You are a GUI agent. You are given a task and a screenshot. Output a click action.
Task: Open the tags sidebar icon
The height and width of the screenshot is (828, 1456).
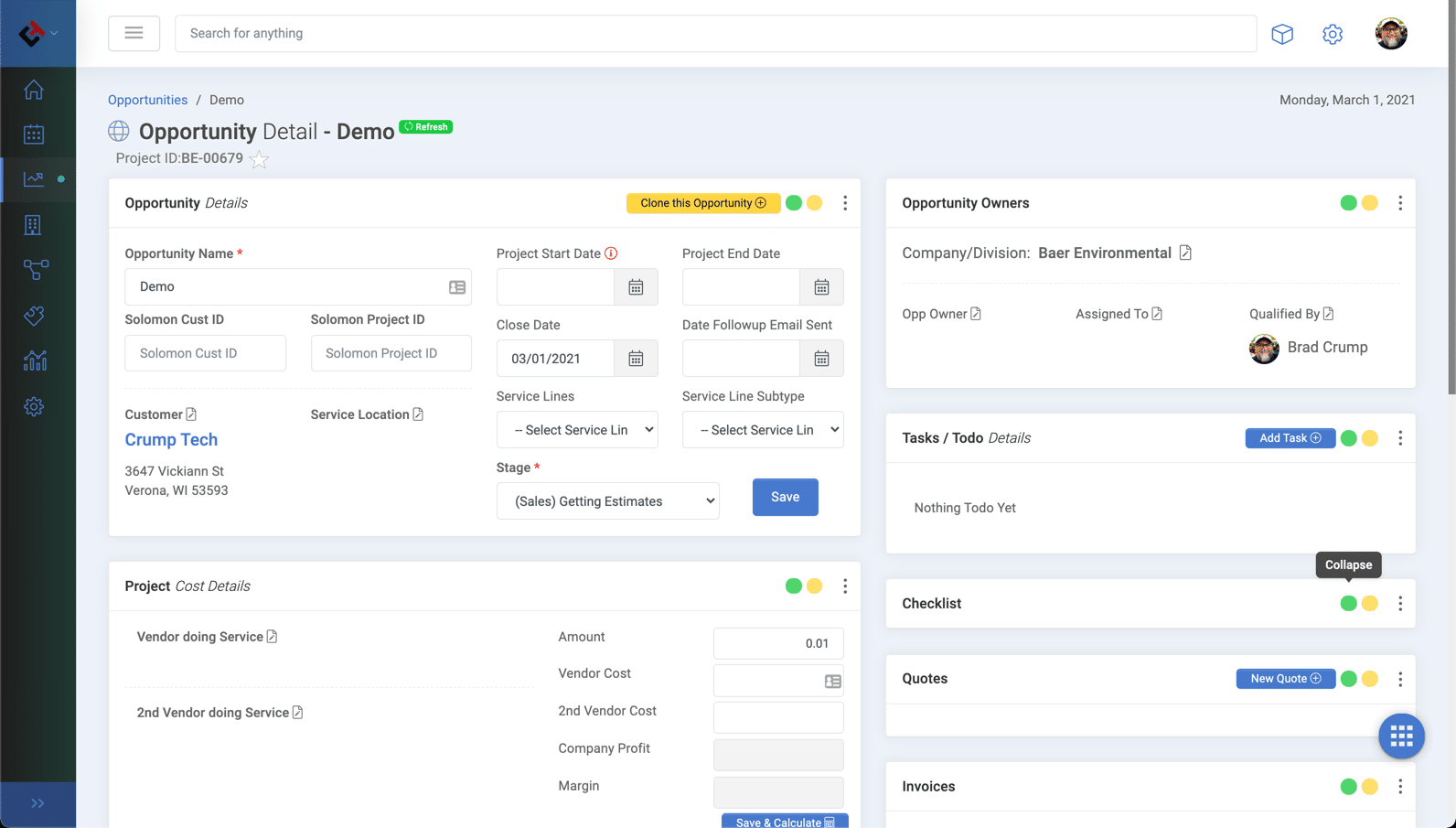[x=34, y=316]
